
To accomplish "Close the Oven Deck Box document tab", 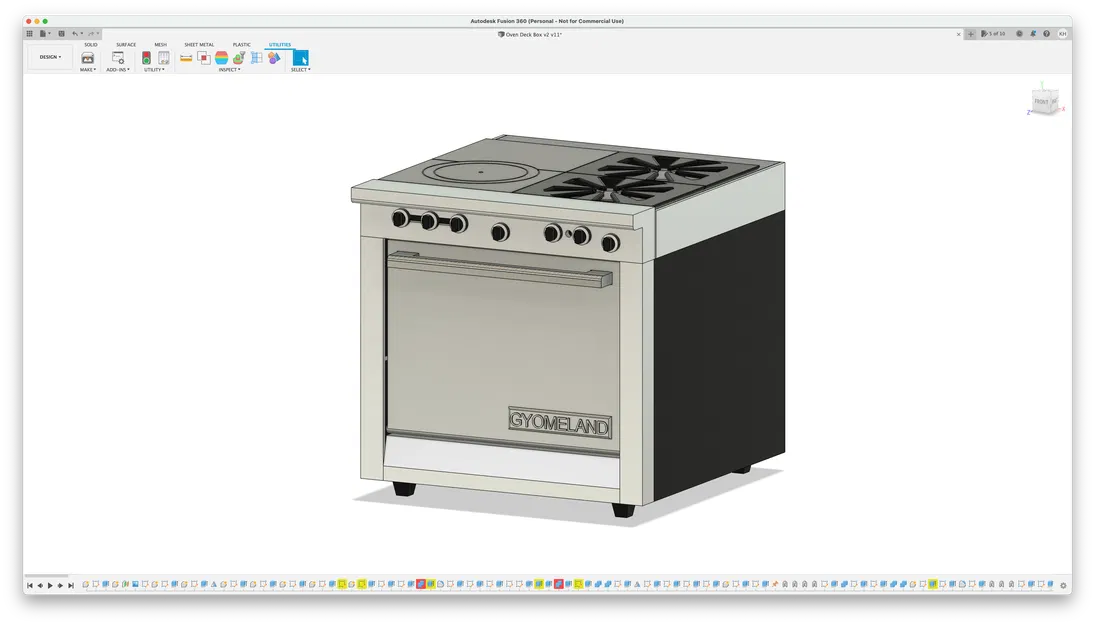I will 958,34.
